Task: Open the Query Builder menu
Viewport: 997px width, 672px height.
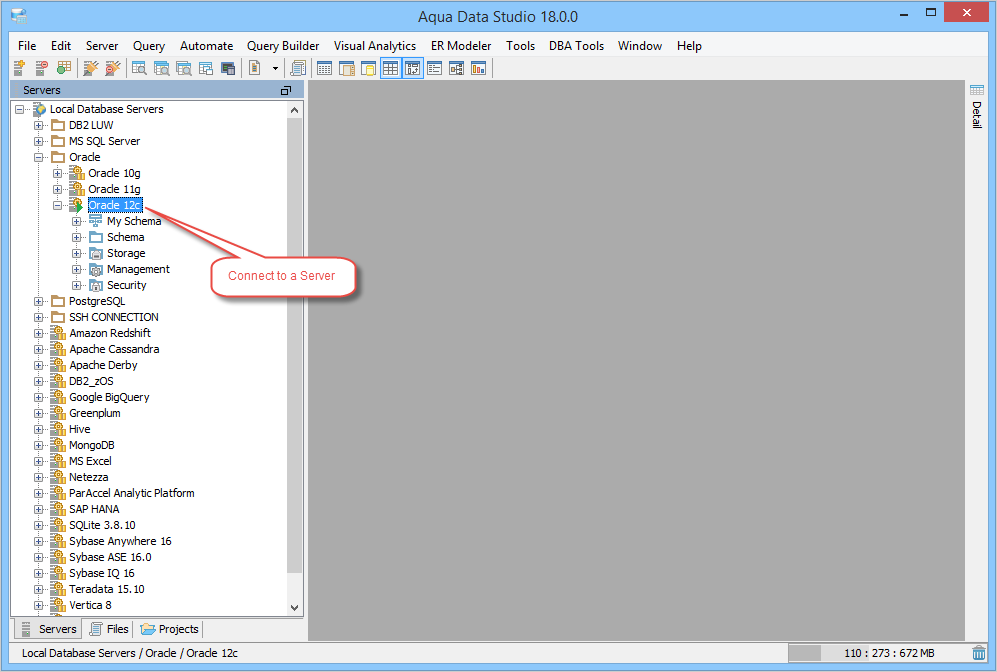Action: [283, 46]
